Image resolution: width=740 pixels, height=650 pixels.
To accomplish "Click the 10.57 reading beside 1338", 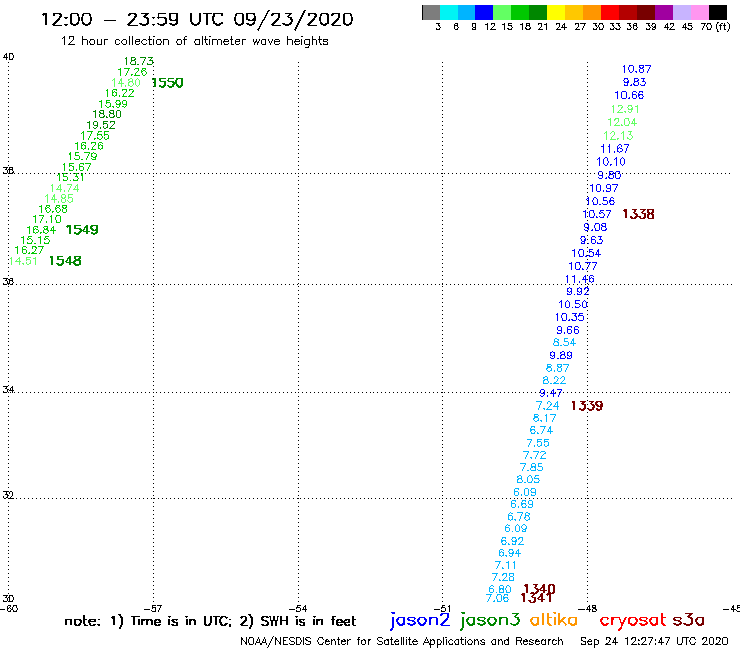I will (x=597, y=214).
